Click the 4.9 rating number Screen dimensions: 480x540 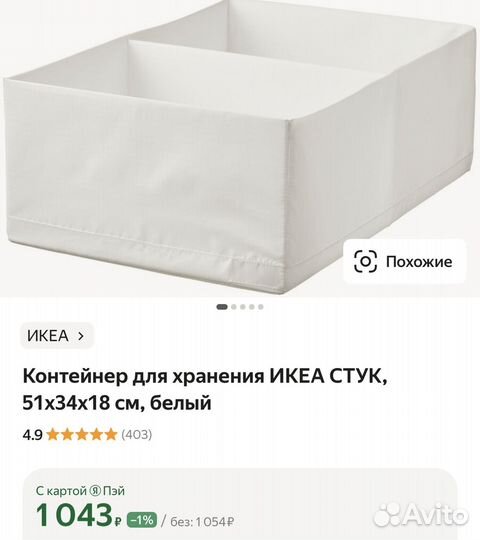[x=32, y=435]
